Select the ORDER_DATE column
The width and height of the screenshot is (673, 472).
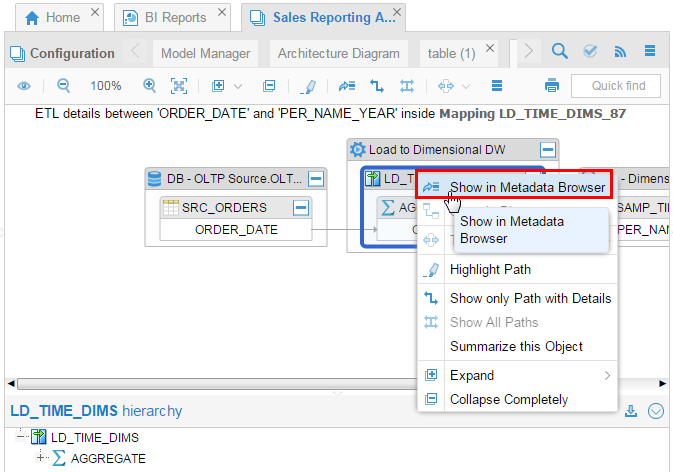(x=236, y=230)
